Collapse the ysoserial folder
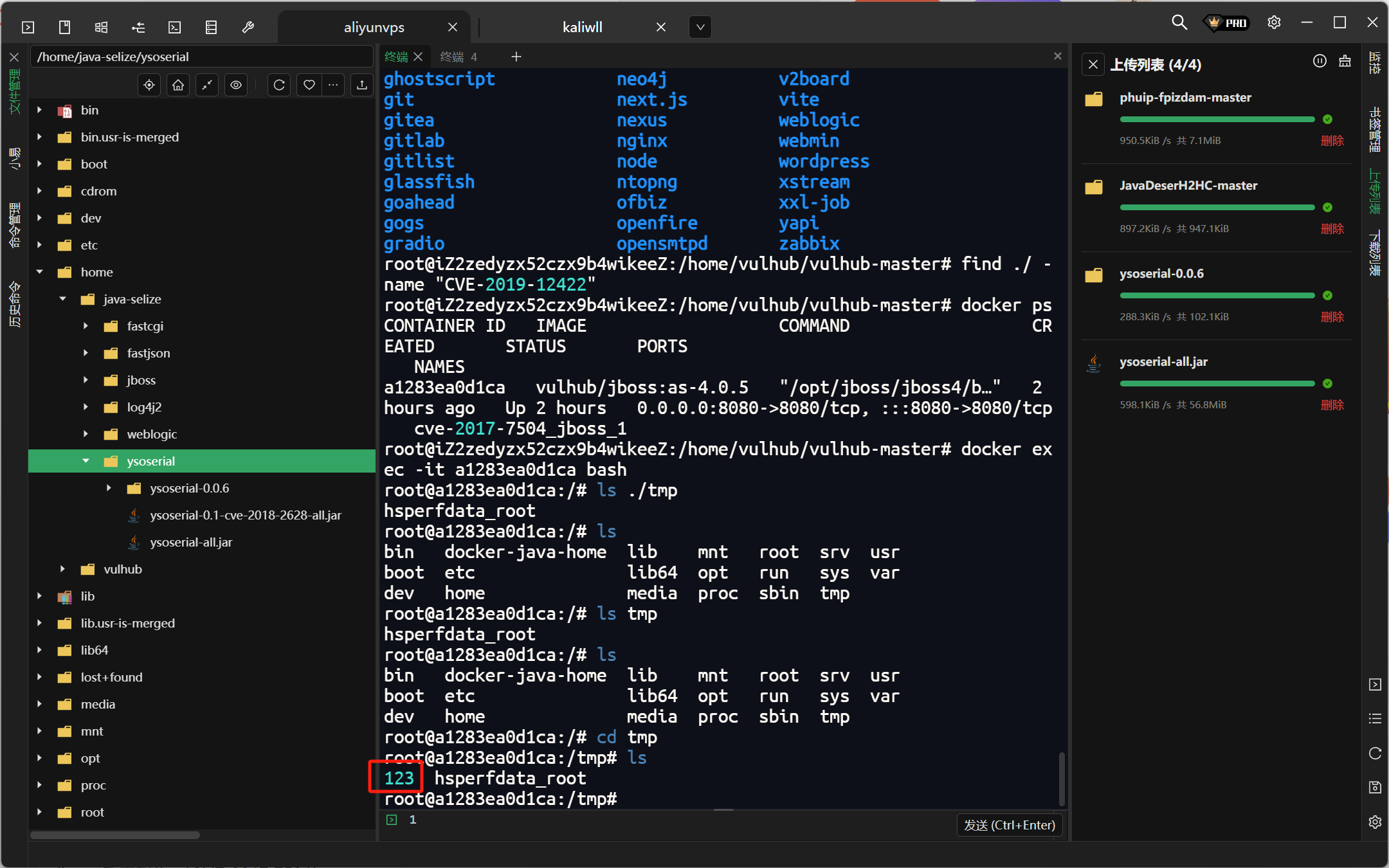Screen dimensions: 1389x868 [86, 461]
